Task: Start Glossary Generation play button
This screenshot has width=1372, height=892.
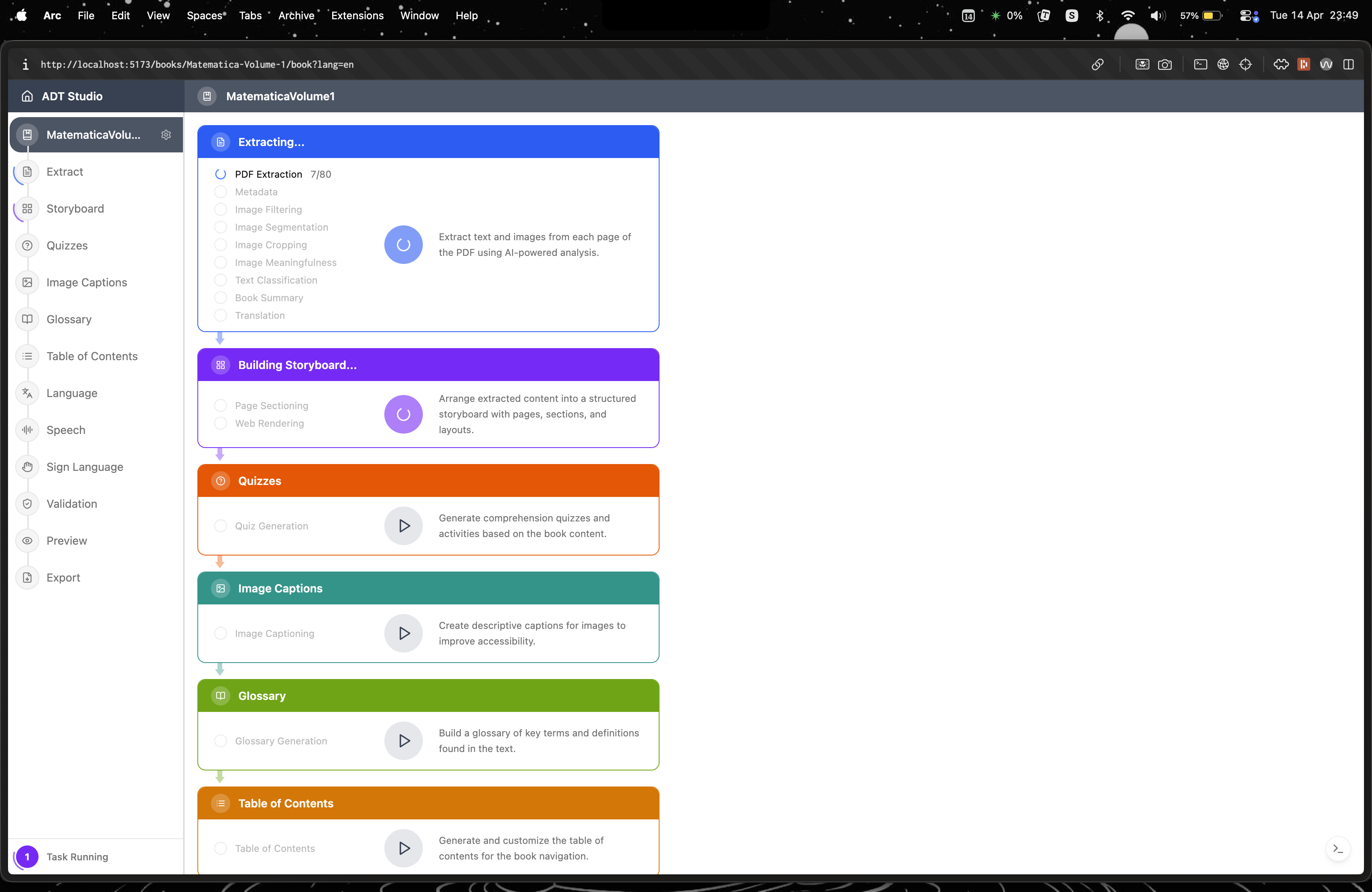Action: pos(404,740)
